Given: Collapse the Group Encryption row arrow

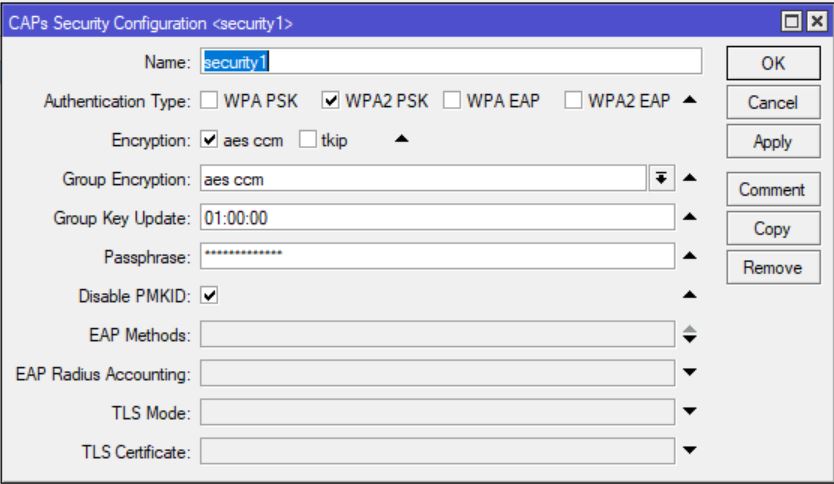Looking at the screenshot, I should (x=689, y=178).
